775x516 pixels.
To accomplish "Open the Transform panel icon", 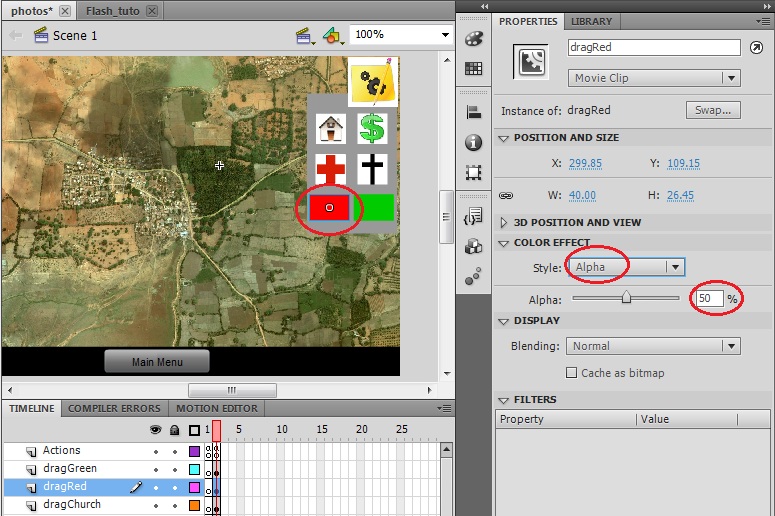I will tap(474, 172).
